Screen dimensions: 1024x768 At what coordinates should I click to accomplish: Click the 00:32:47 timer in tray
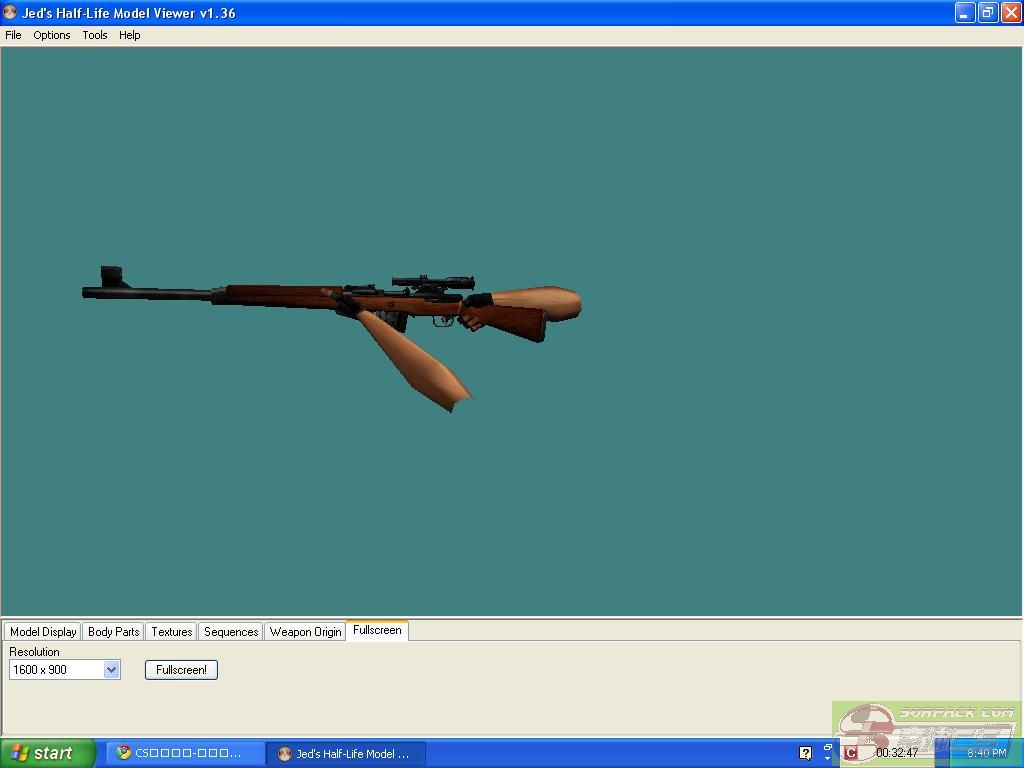coord(897,753)
